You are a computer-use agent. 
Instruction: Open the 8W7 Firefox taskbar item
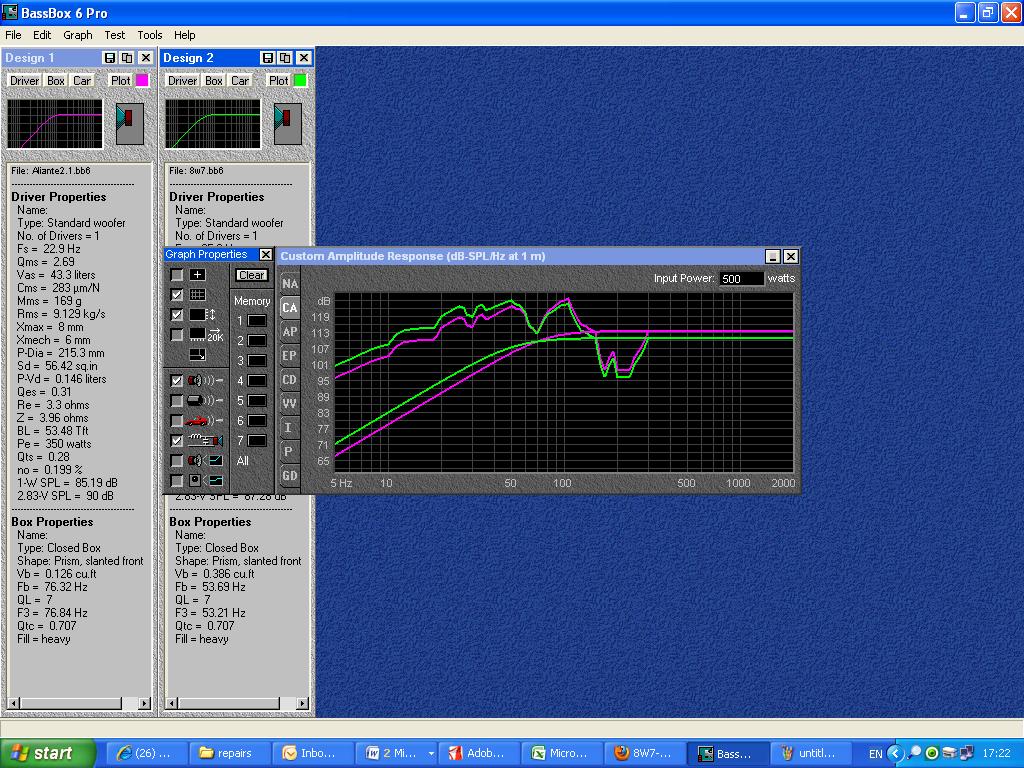point(644,753)
